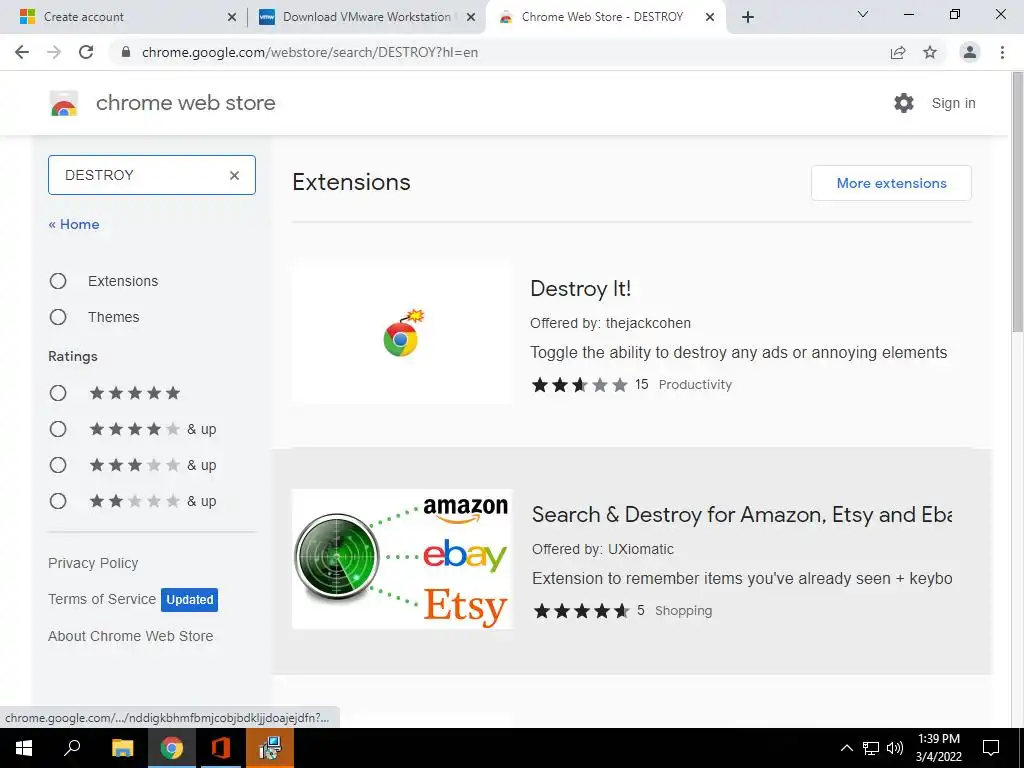Screen dimensions: 1024x768
Task: Click the Search & Destroy star rating
Action: point(581,611)
